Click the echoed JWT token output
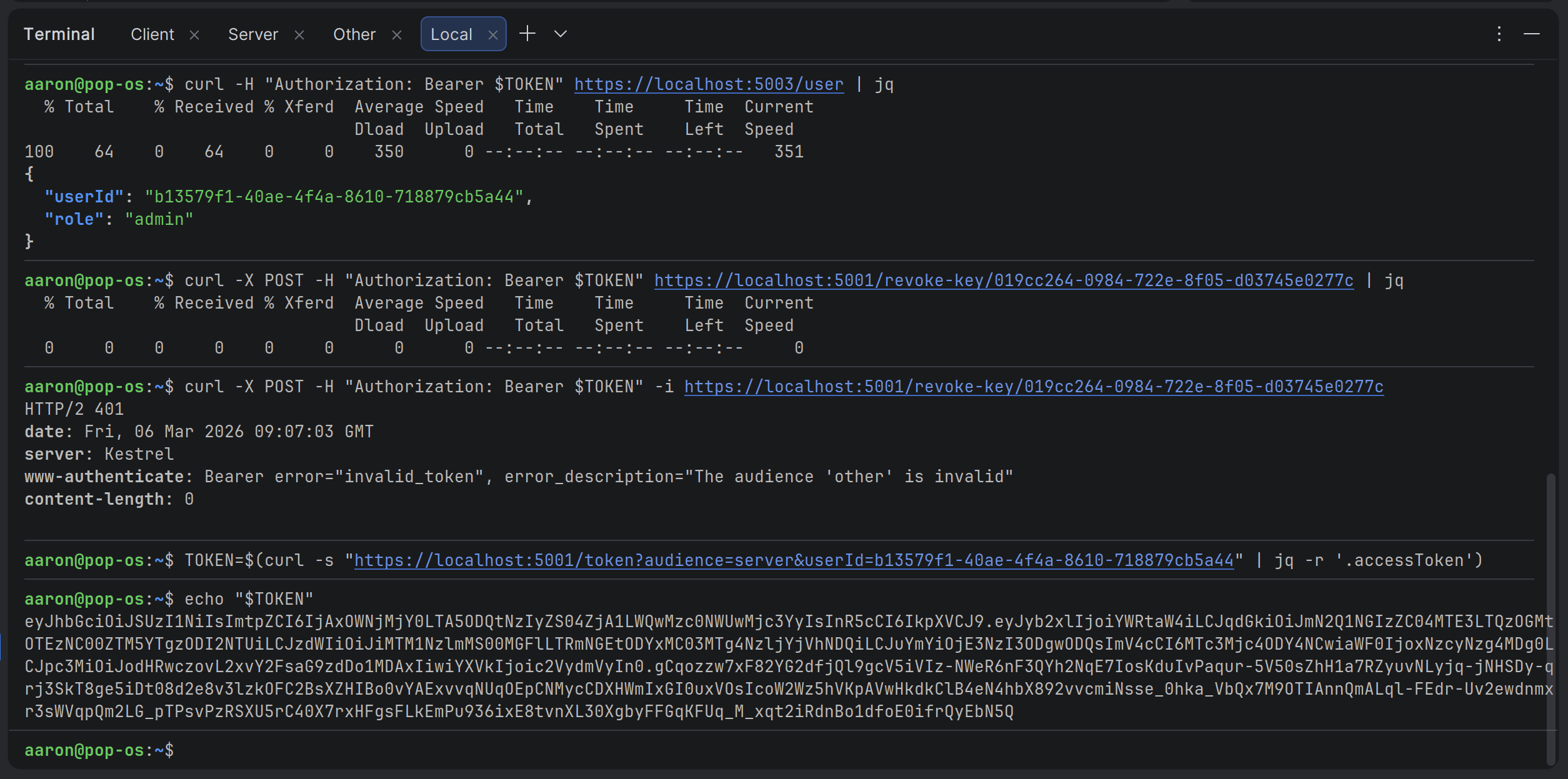Screen dimensions: 1568x779 787,667
